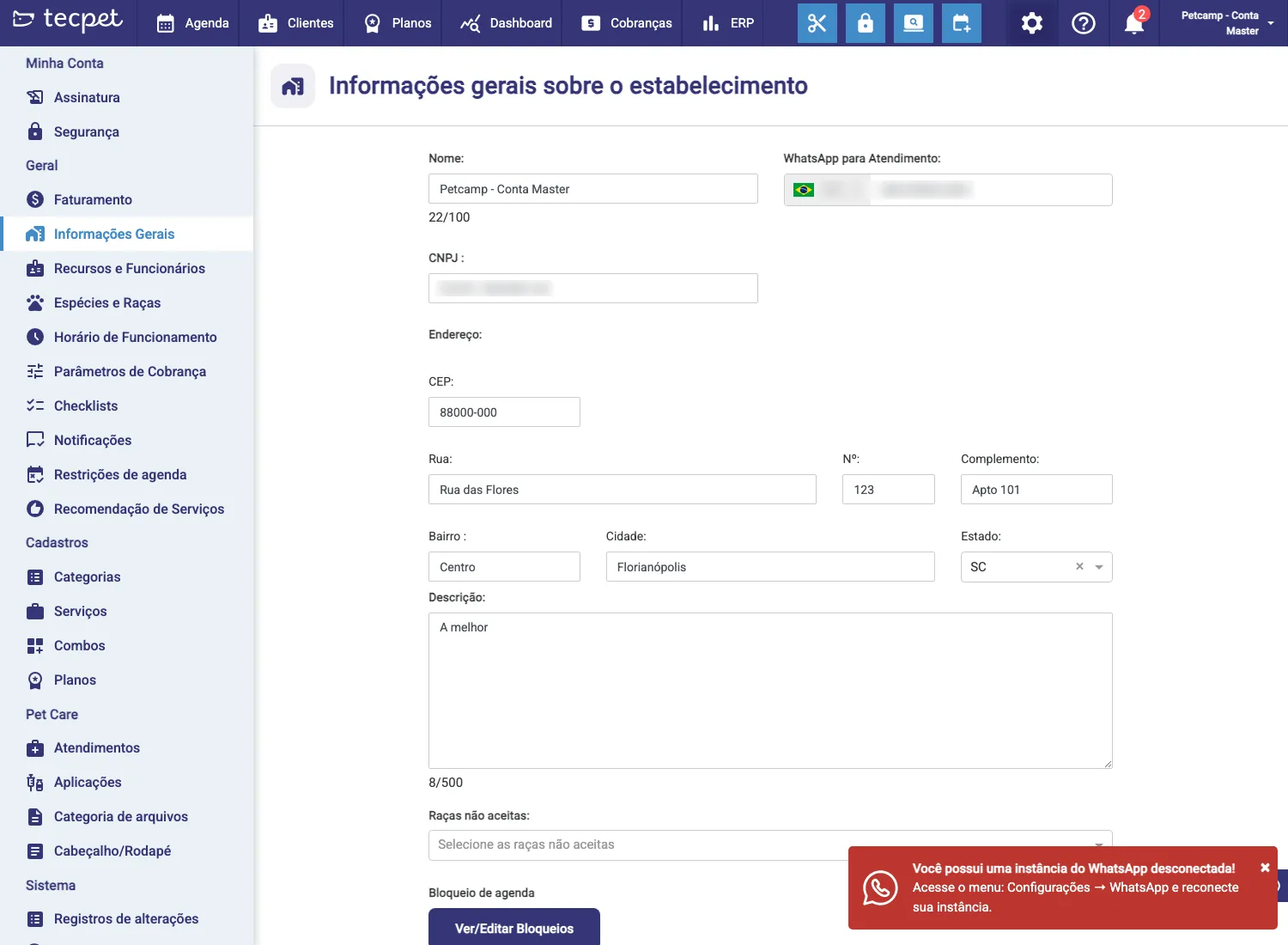1288x945 pixels.
Task: Click the blue padlock shortcut icon
Action: (x=866, y=23)
